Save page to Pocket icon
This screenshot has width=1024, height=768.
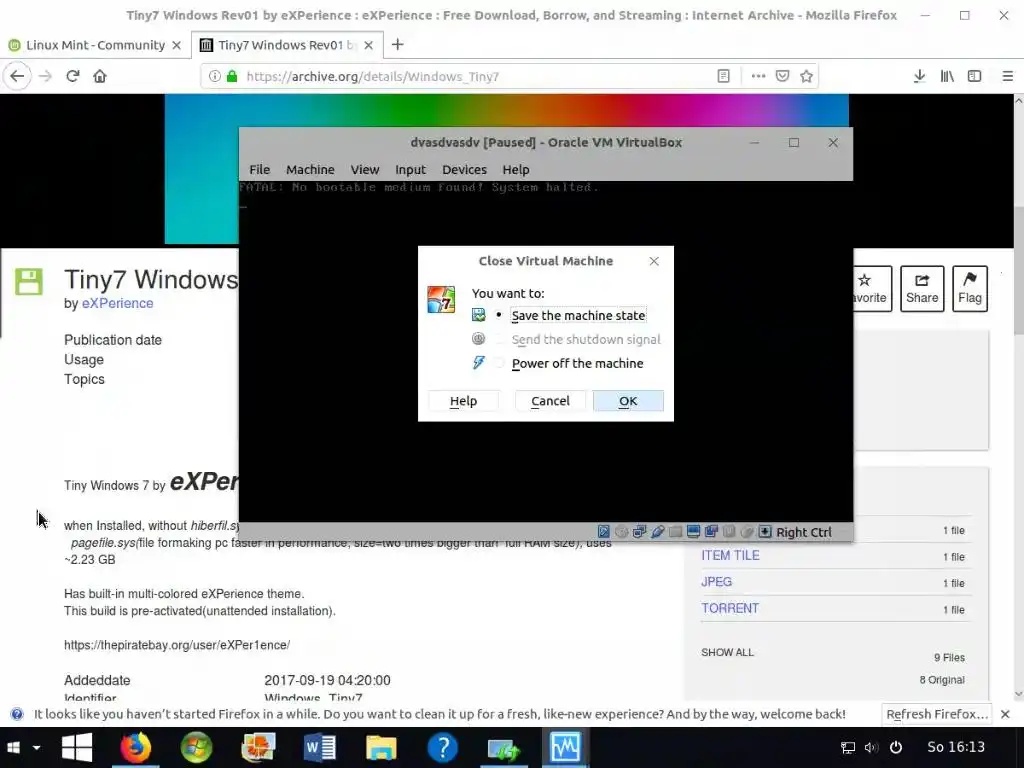[x=782, y=76]
